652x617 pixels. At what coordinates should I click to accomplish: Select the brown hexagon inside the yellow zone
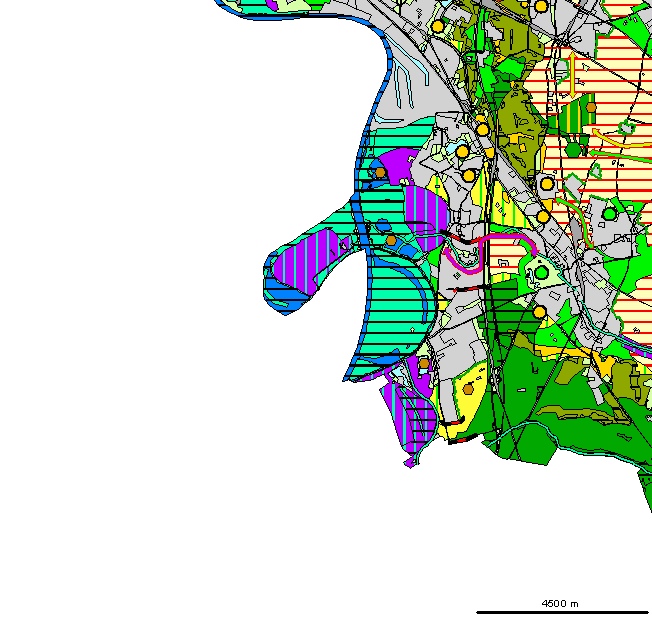click(x=468, y=389)
